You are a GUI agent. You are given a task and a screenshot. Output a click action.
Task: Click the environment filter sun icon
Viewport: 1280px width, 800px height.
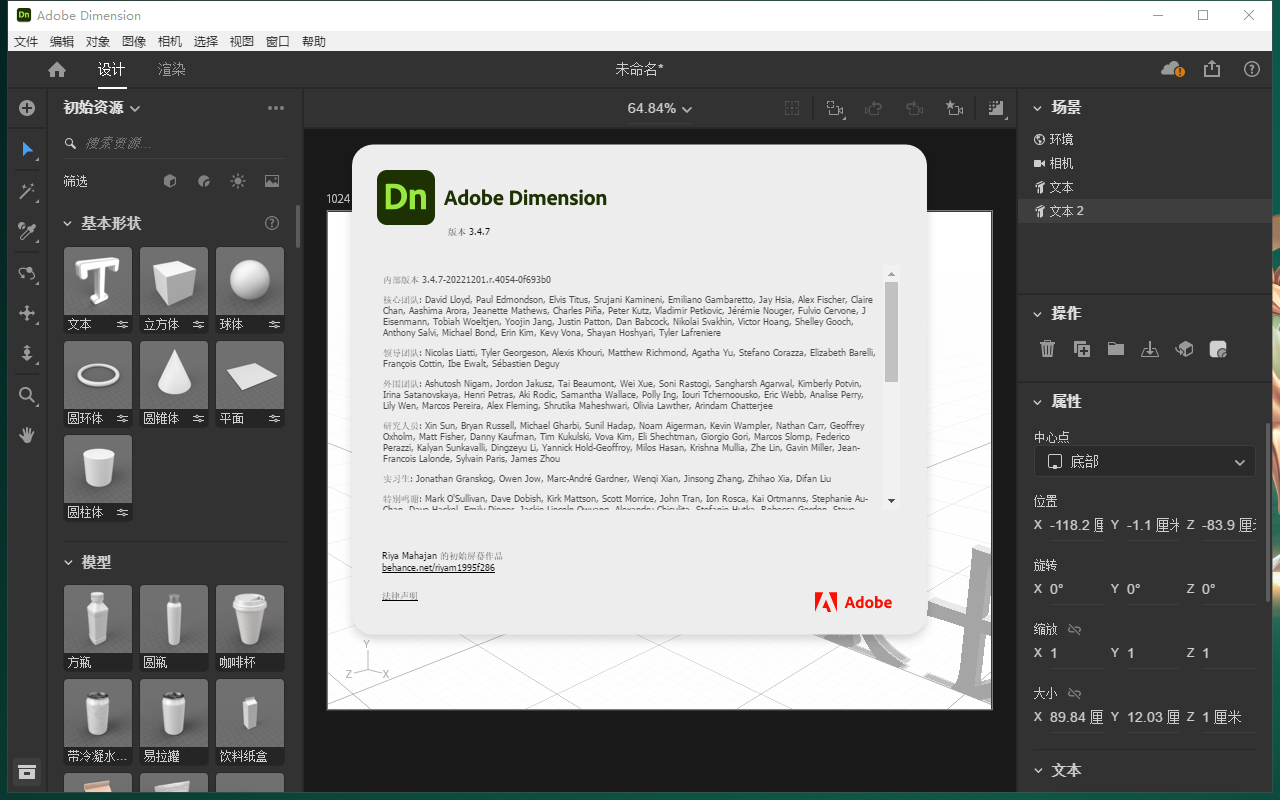(x=238, y=181)
